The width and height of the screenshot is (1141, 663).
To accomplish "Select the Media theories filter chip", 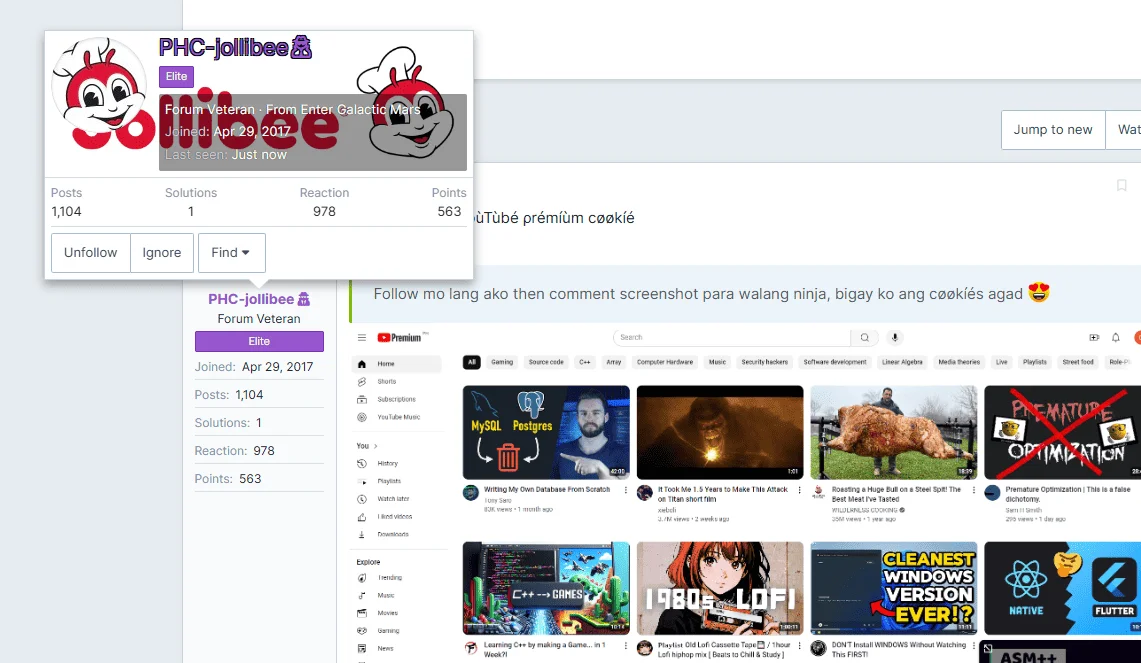I will 959,362.
